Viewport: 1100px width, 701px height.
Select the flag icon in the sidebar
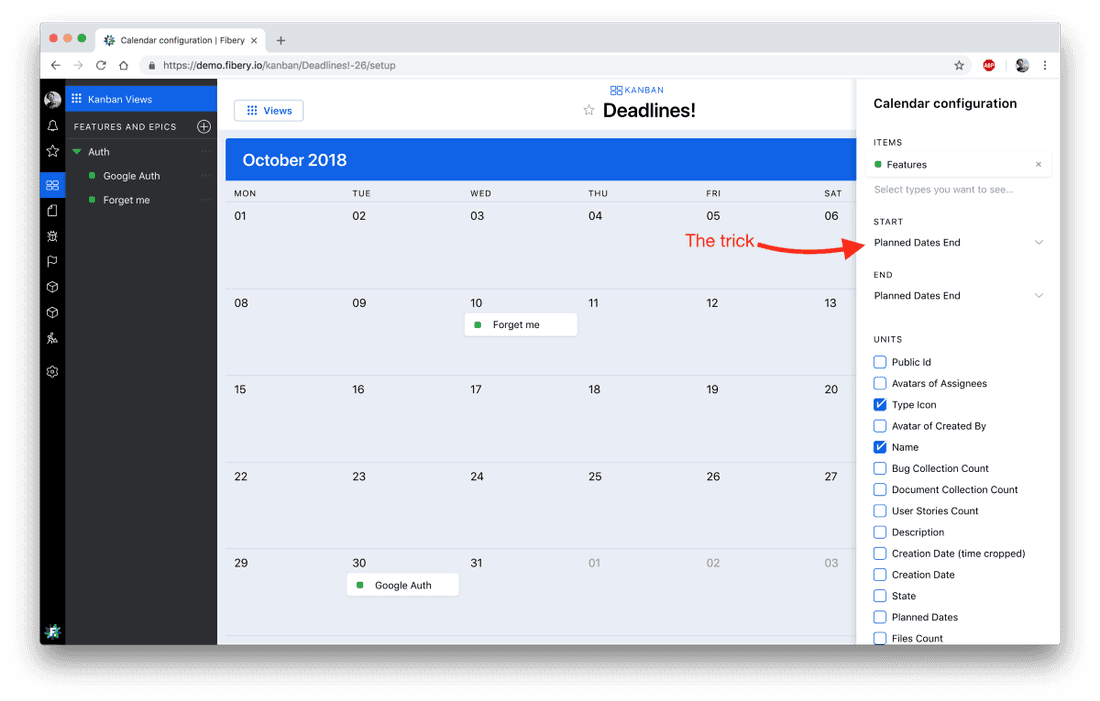pyautogui.click(x=52, y=261)
